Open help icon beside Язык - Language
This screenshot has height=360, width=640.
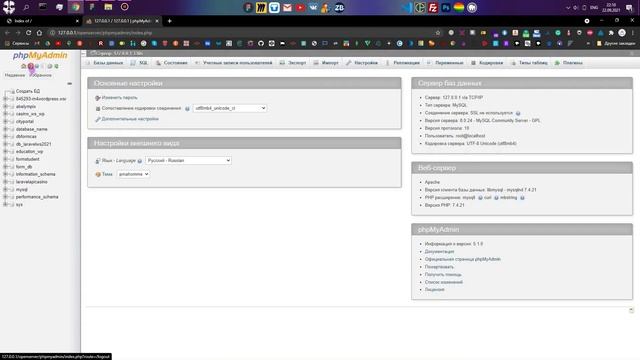click(x=140, y=161)
